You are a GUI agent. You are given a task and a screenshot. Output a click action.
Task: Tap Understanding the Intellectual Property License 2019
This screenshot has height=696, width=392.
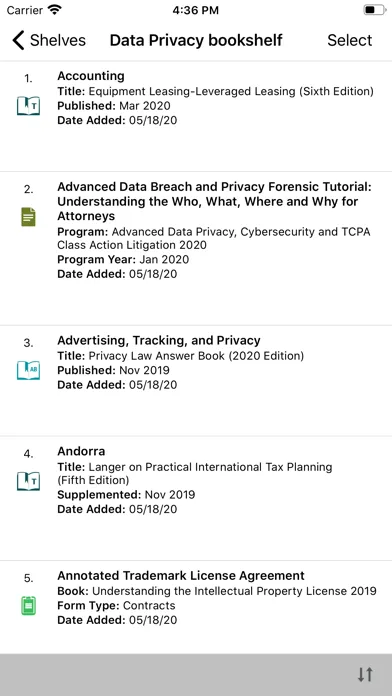[x=234, y=591]
